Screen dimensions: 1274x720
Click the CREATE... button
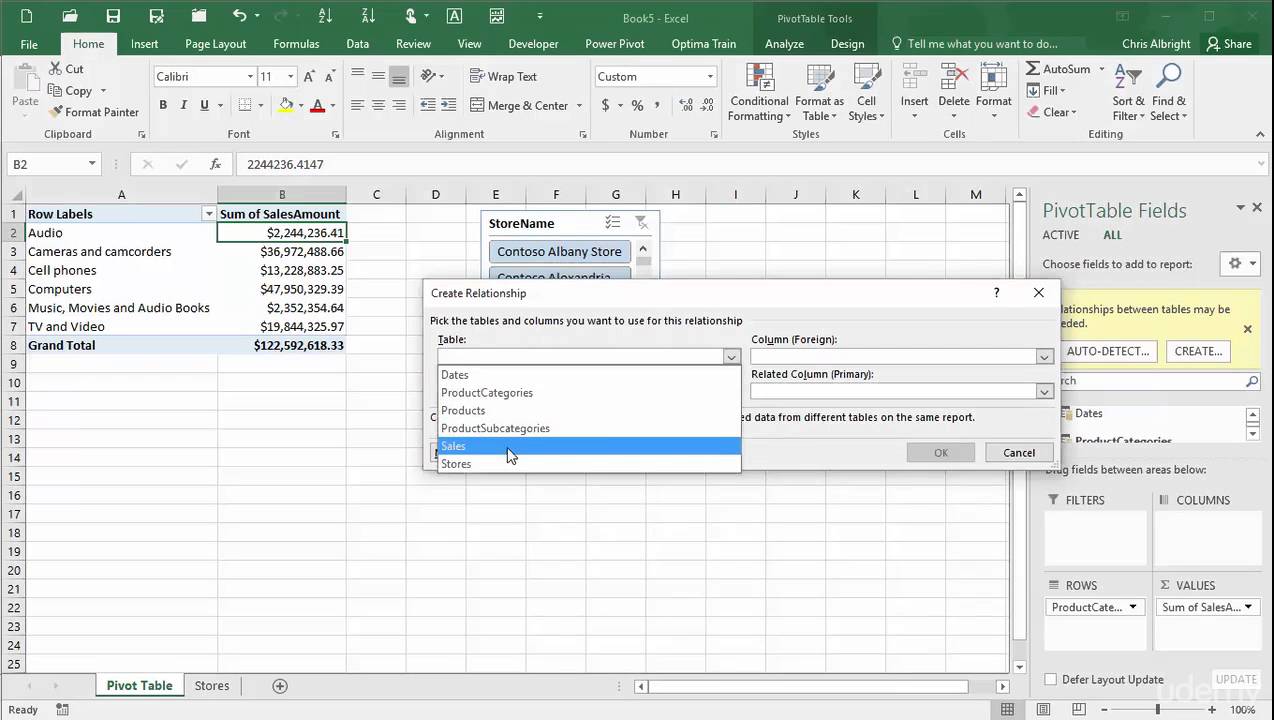pyautogui.click(x=1198, y=351)
